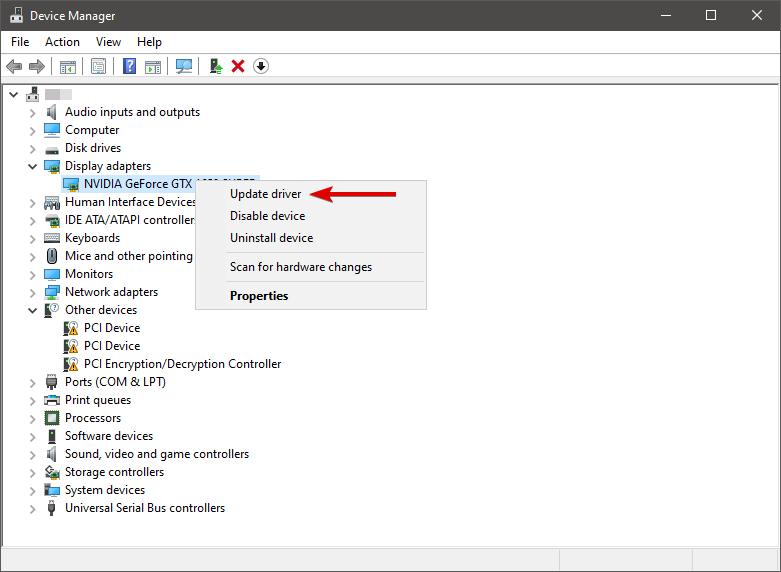Click the Print queues printer icon
The height and width of the screenshot is (572, 781).
pos(52,400)
